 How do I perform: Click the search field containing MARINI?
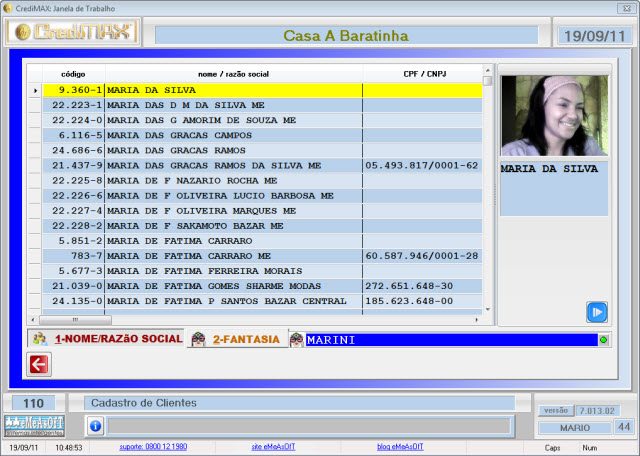(450, 340)
